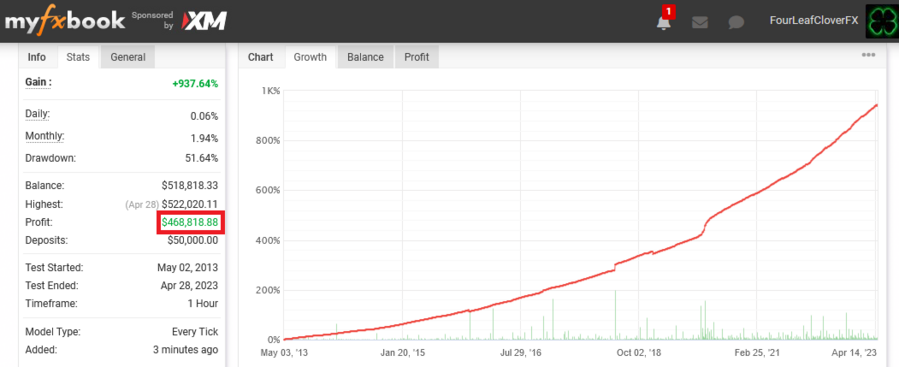The height and width of the screenshot is (367, 899).
Task: Open the mail envelope icon
Action: (699, 22)
